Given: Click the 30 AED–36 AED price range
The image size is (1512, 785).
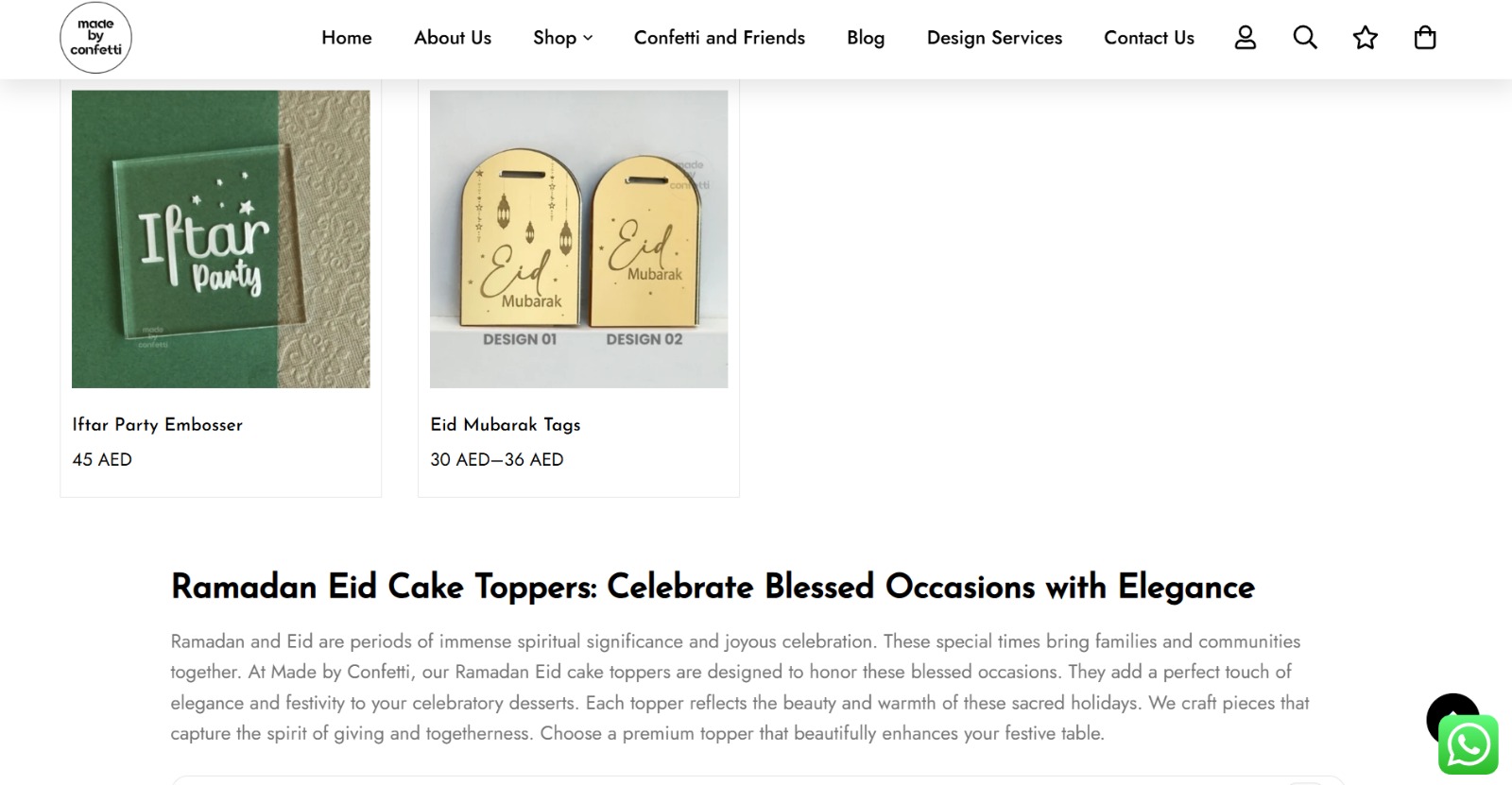Looking at the screenshot, I should [497, 460].
